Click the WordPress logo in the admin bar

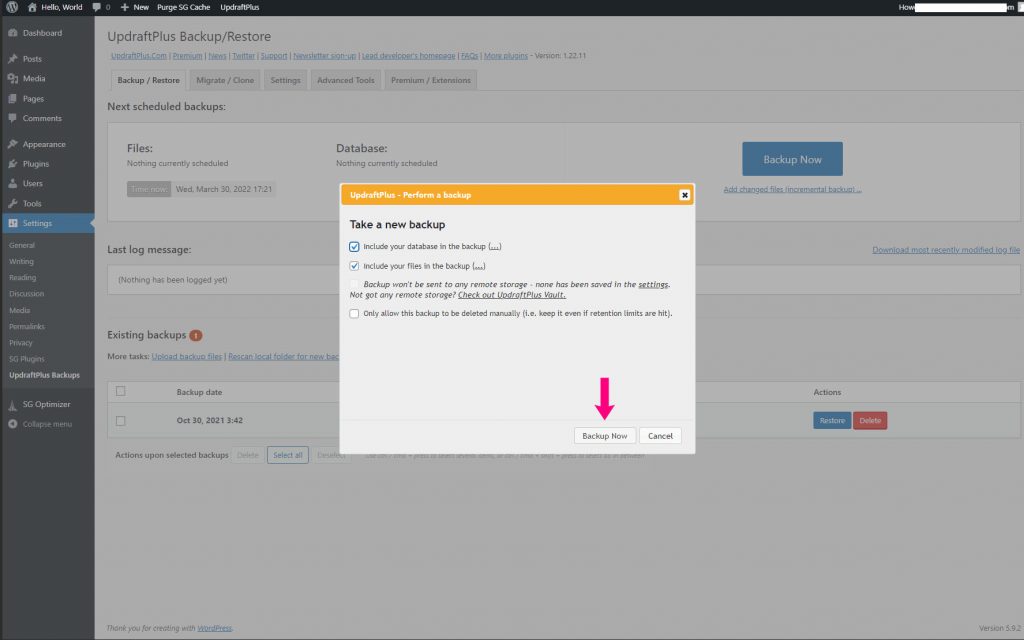click(x=12, y=7)
